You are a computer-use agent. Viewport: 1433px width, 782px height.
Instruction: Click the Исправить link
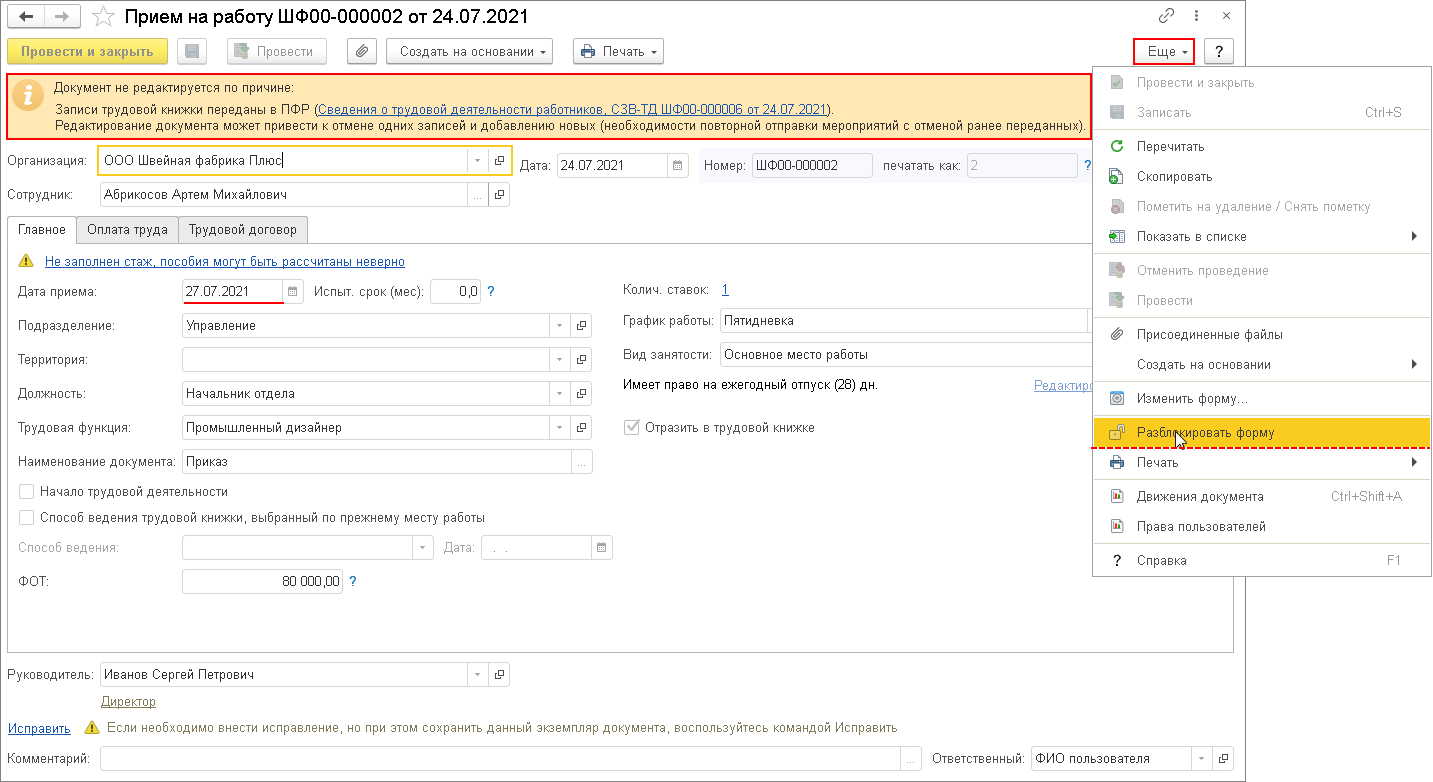coord(39,728)
